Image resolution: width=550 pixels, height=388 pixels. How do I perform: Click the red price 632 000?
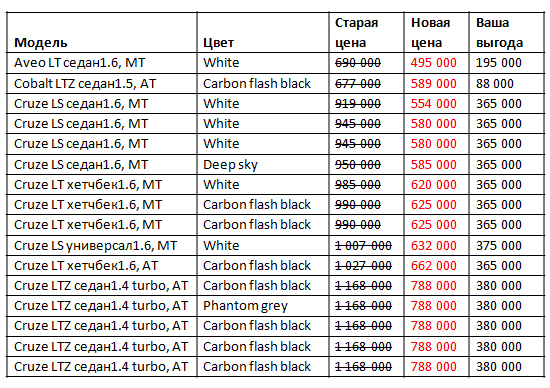434,246
